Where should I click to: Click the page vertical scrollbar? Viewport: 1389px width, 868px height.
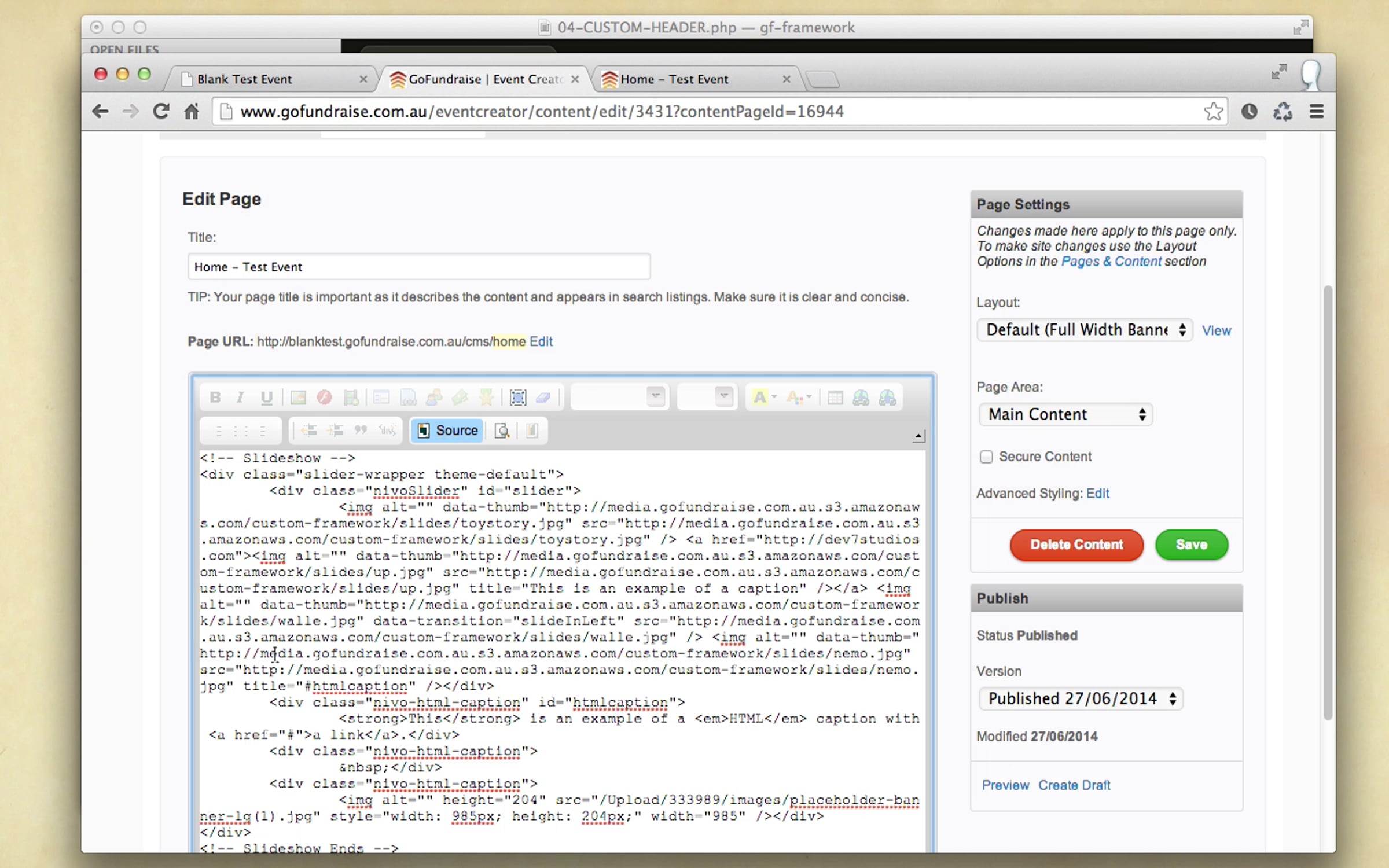[1328, 502]
